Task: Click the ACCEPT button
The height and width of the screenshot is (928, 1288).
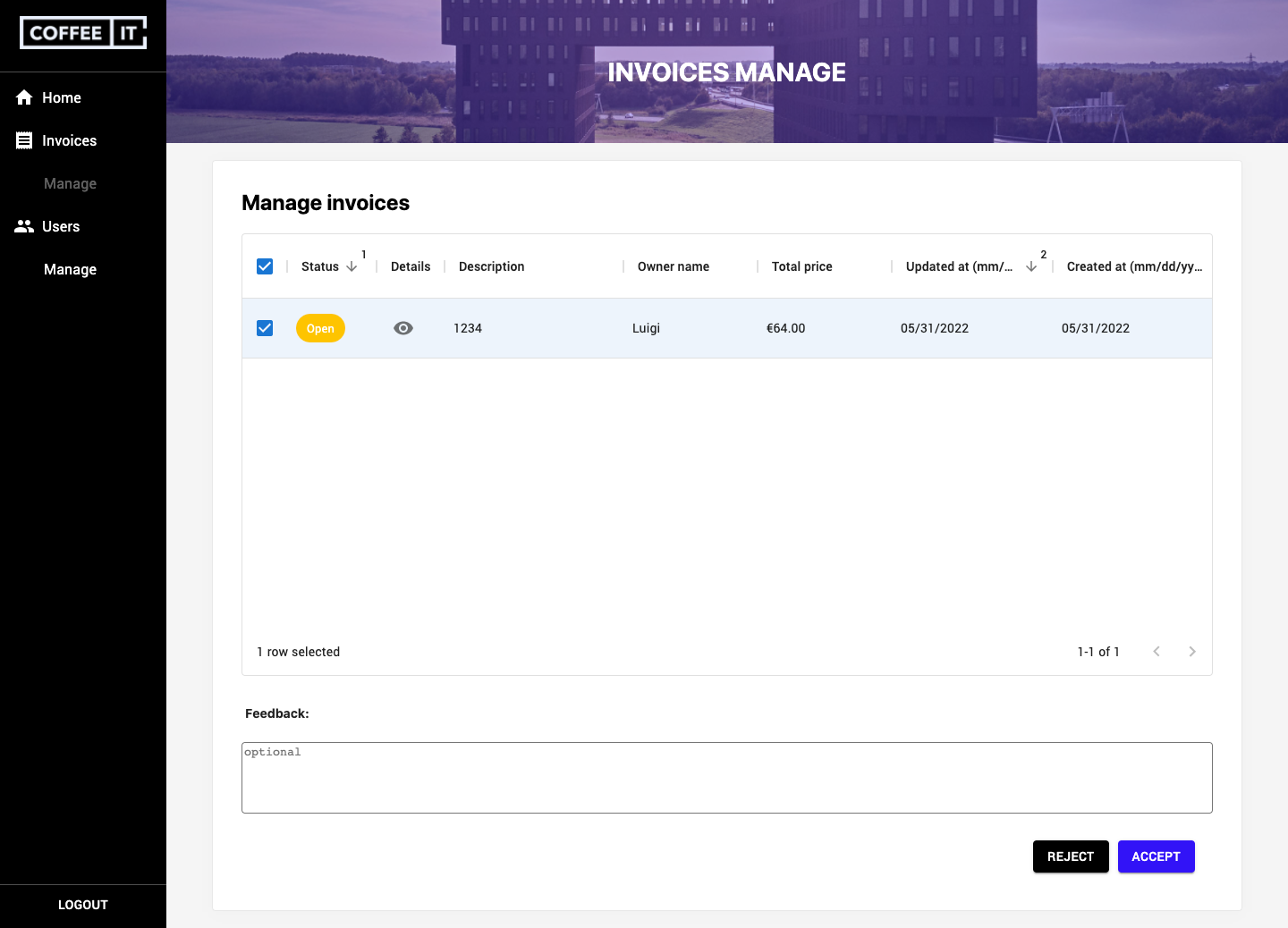Action: [1156, 856]
